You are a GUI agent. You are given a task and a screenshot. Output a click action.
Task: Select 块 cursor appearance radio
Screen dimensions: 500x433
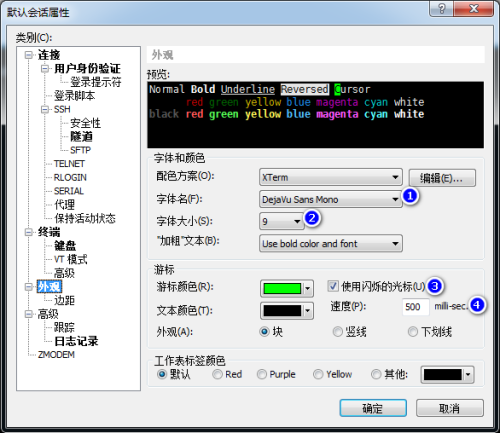[x=264, y=332]
